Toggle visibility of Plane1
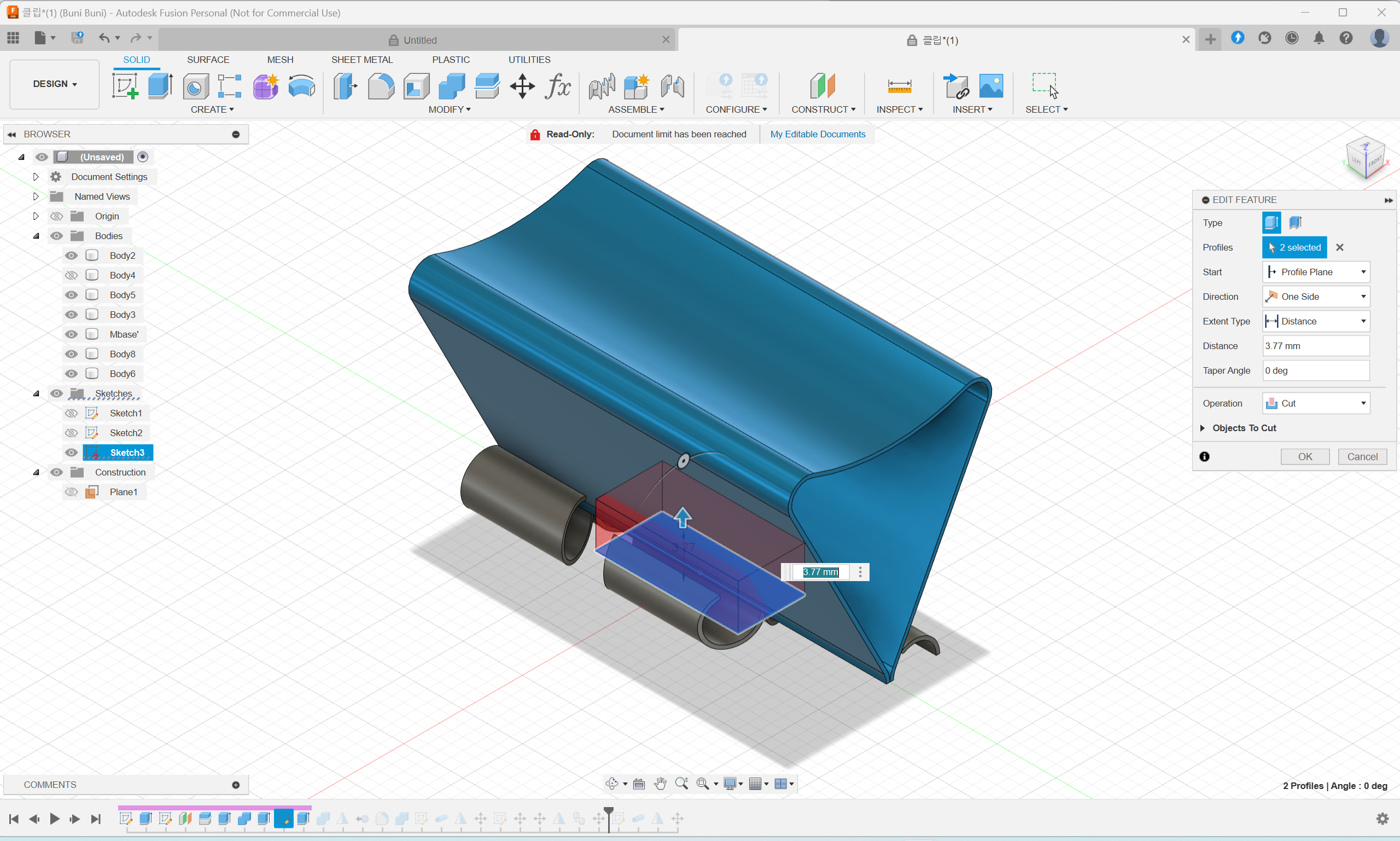The height and width of the screenshot is (841, 1400). point(71,492)
